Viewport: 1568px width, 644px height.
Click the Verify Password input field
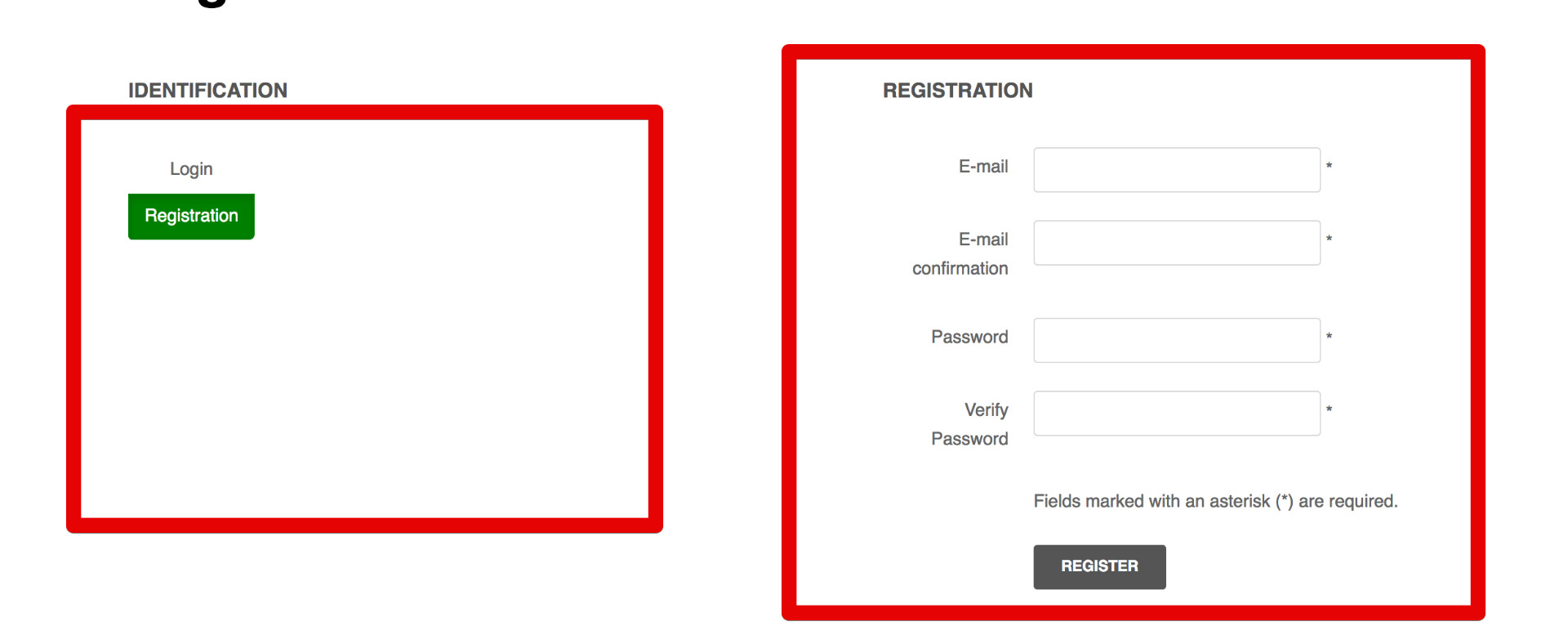(1176, 414)
